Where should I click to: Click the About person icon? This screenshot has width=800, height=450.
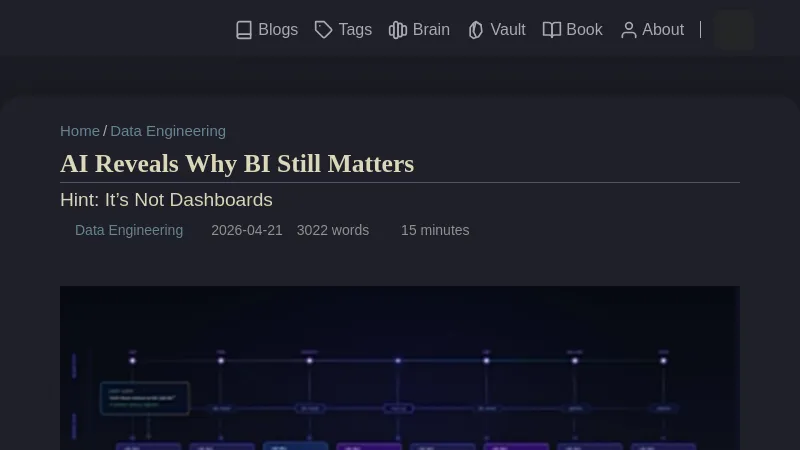coord(628,30)
